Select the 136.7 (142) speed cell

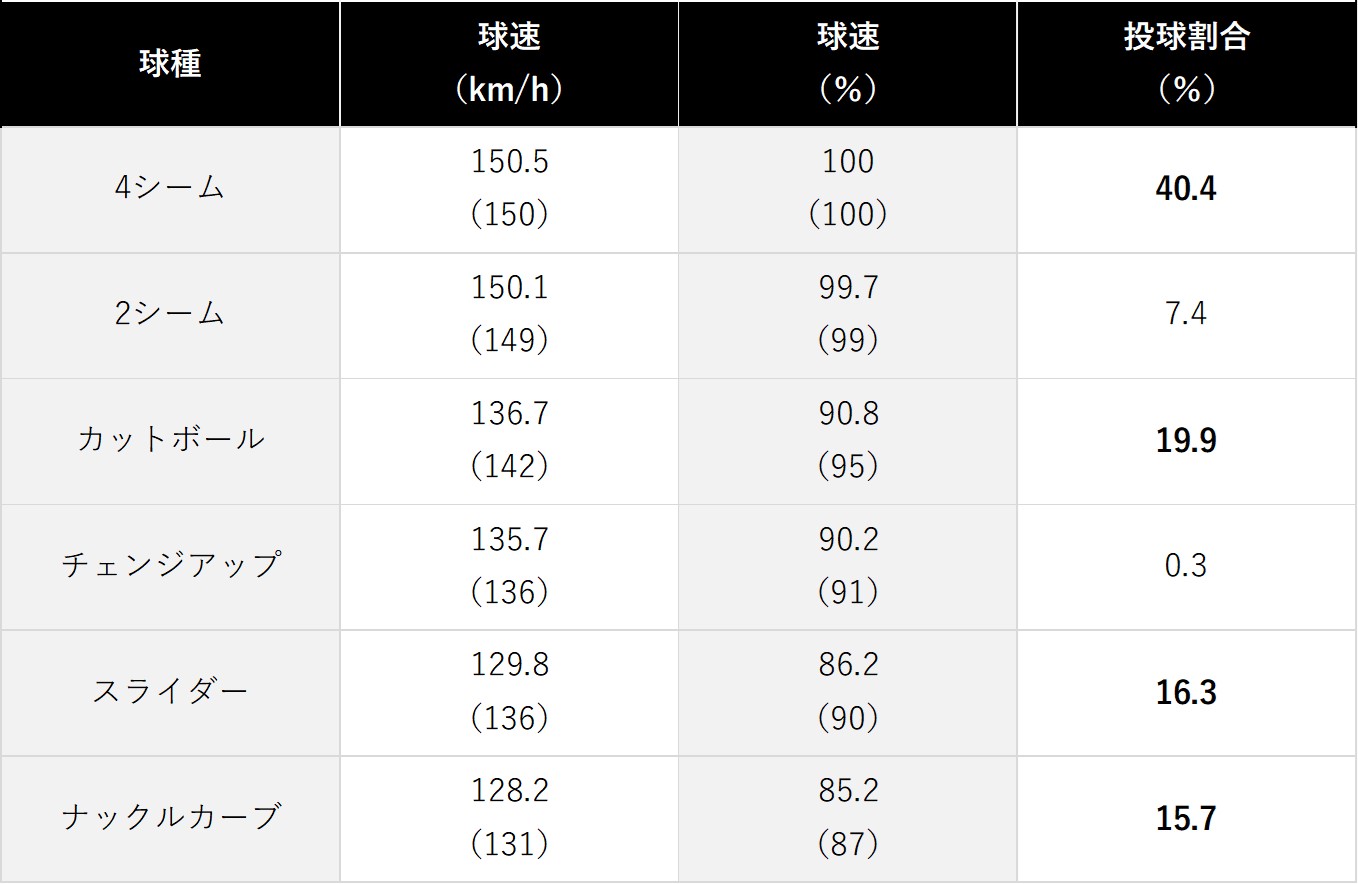coord(509,442)
